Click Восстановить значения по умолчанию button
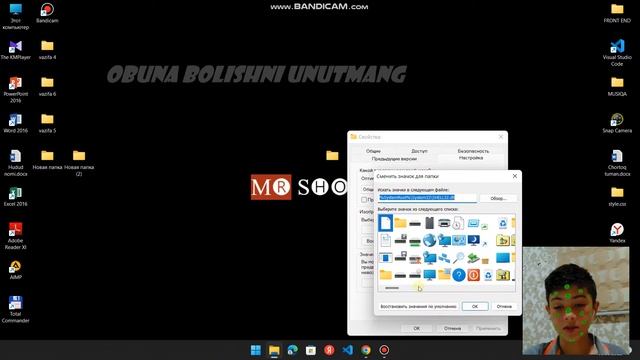The height and width of the screenshot is (360, 640). (x=418, y=306)
